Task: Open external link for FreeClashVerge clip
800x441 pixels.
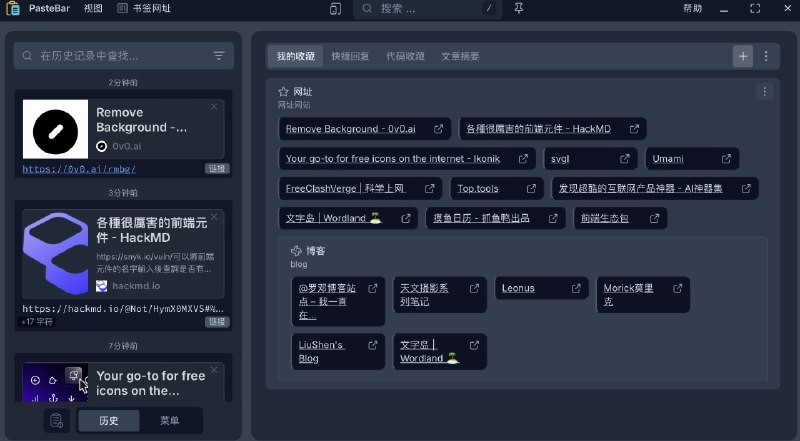Action: 430,188
